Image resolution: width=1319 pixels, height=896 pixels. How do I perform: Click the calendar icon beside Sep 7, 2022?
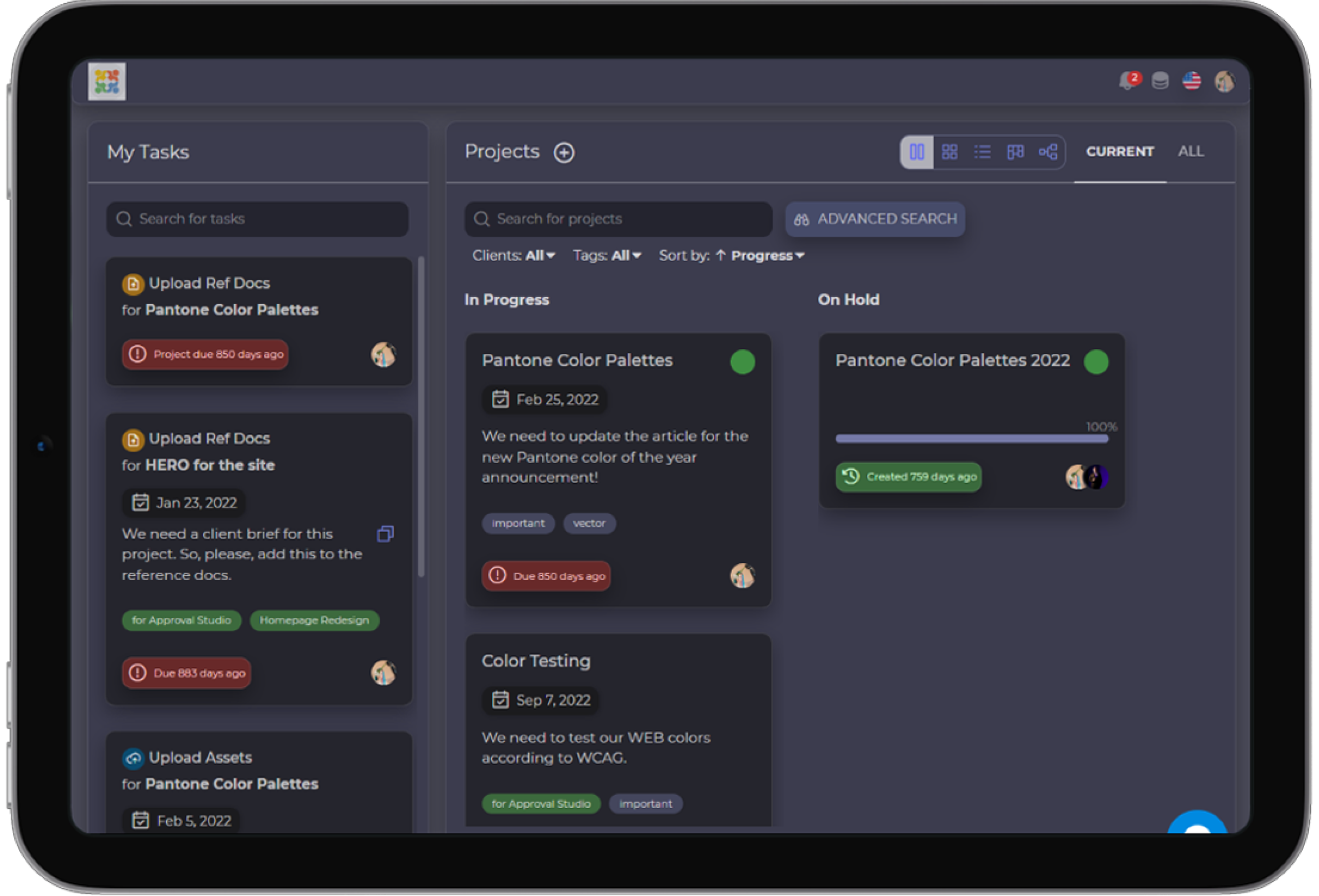tap(500, 700)
